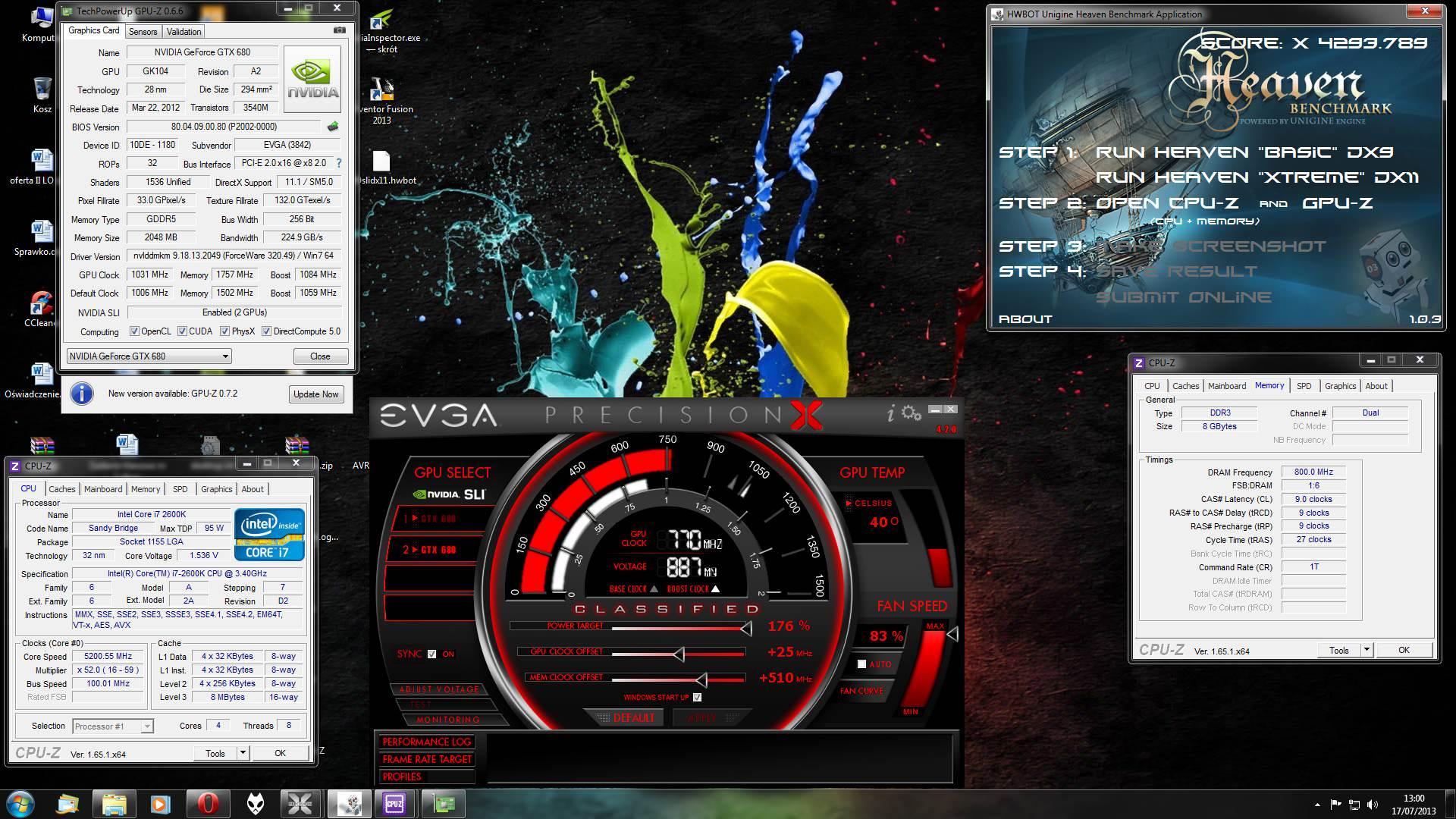This screenshot has height=819, width=1456.
Task: Open the PERFORMANCE LOG panel
Action: click(427, 742)
